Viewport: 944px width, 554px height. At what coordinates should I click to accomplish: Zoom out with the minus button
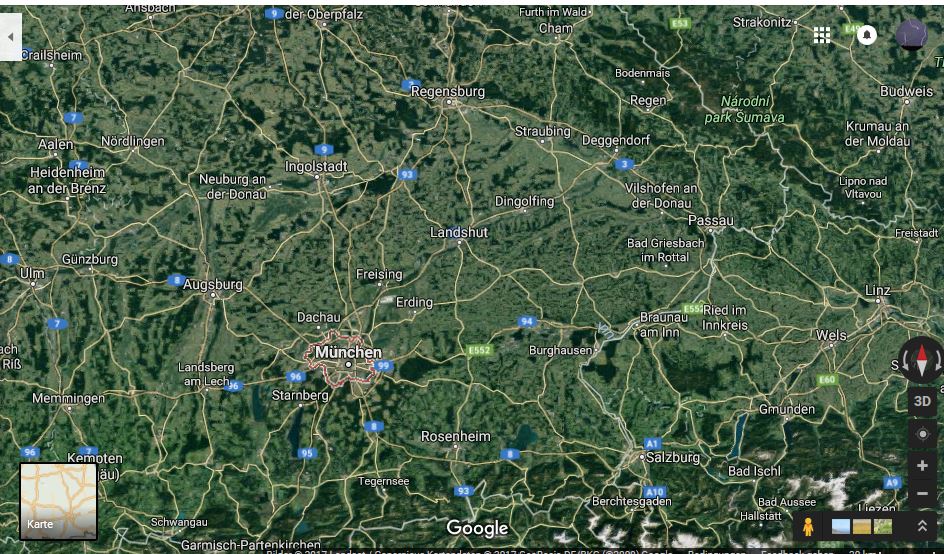[x=922, y=493]
